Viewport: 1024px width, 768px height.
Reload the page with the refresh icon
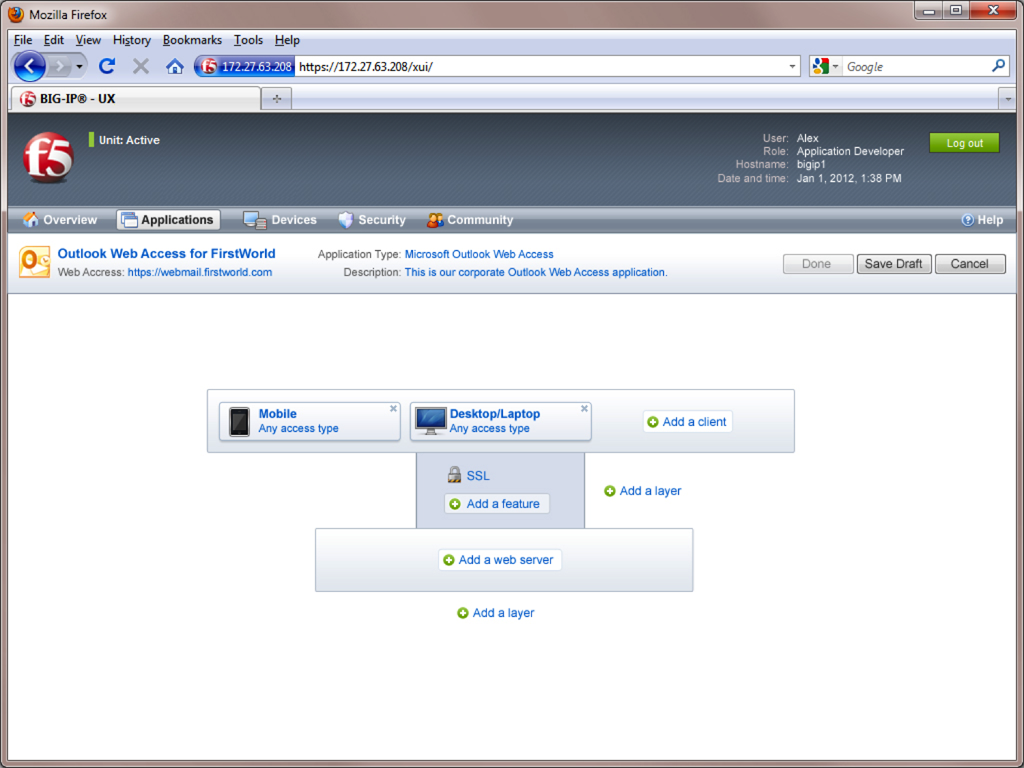(x=107, y=66)
